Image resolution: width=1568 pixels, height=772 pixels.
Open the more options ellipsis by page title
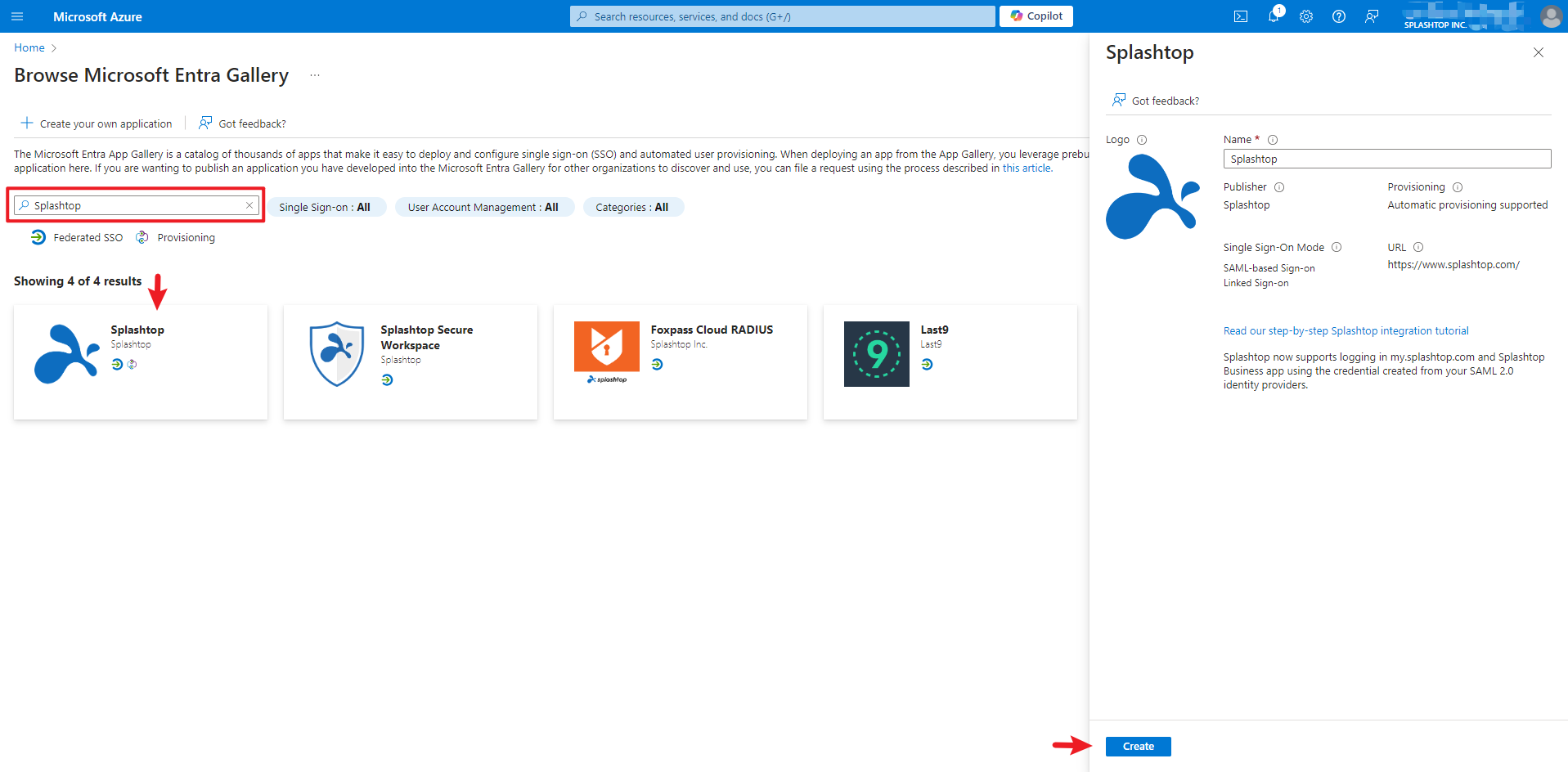point(315,75)
